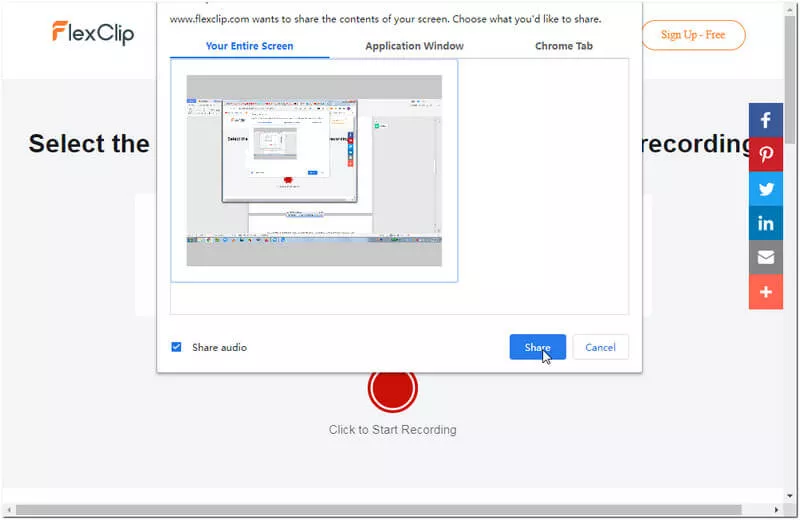Click the scroll down arrow
Screen dimensions: 800x520
(x=790, y=496)
